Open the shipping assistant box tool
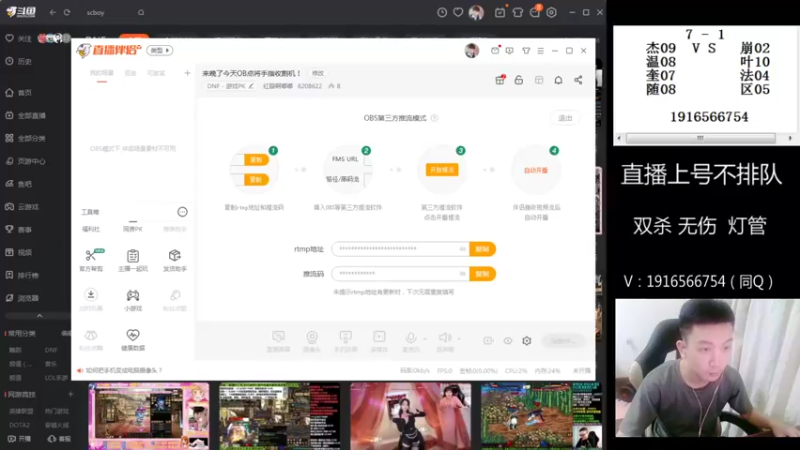The image size is (800, 450). (x=174, y=259)
